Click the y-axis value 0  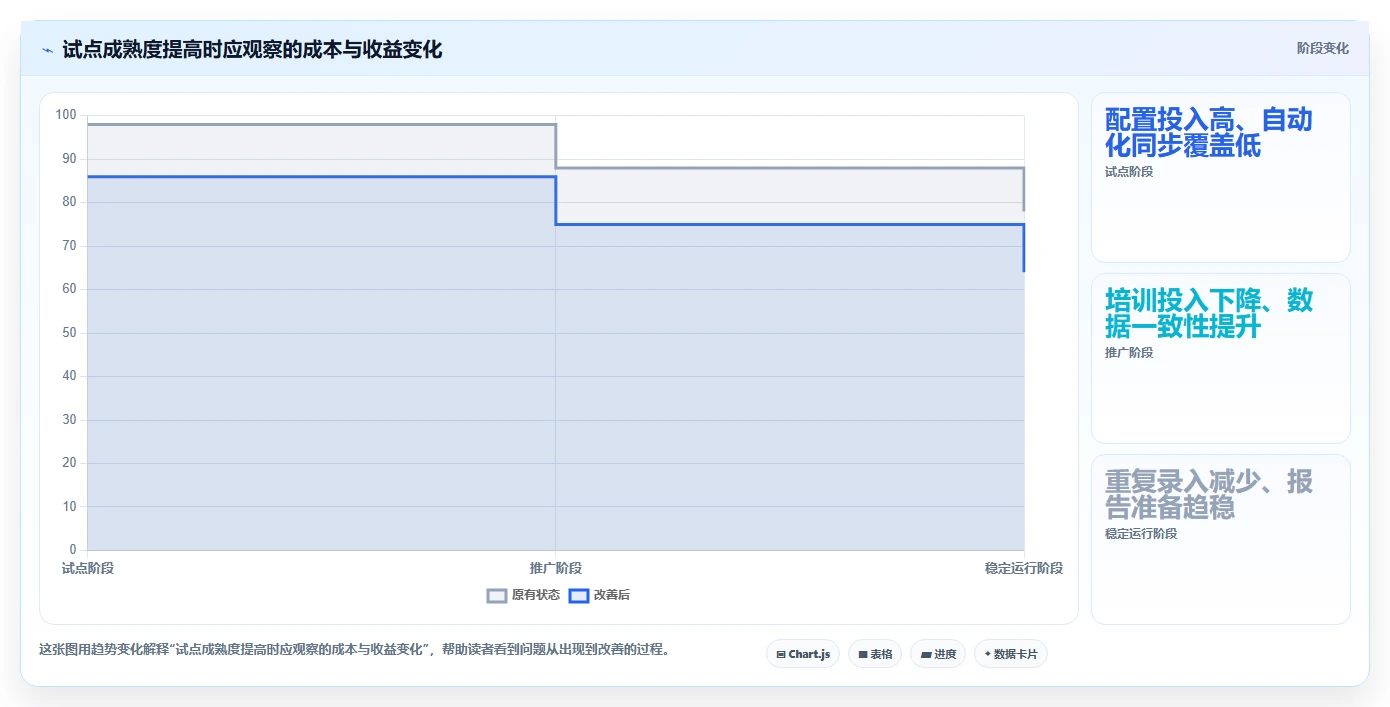tap(73, 550)
